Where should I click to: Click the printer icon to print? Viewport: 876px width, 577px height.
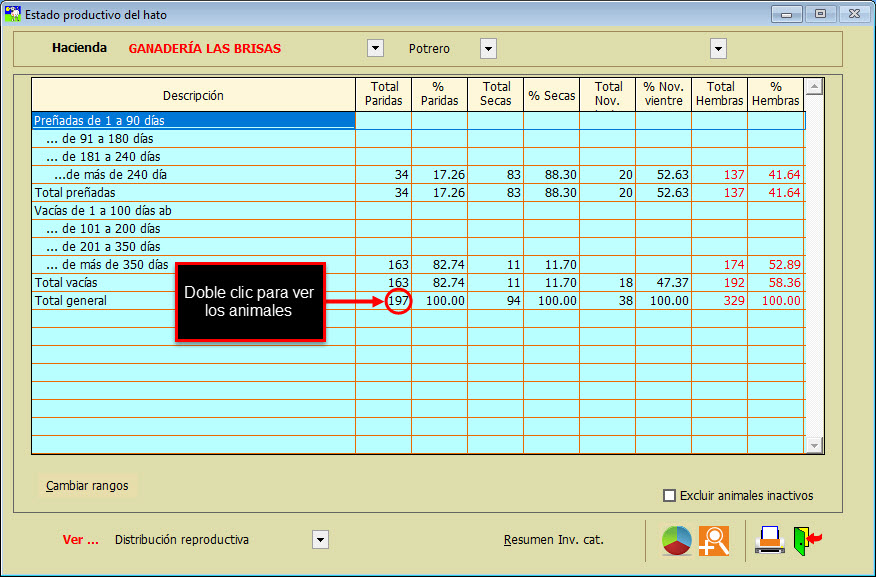point(769,540)
